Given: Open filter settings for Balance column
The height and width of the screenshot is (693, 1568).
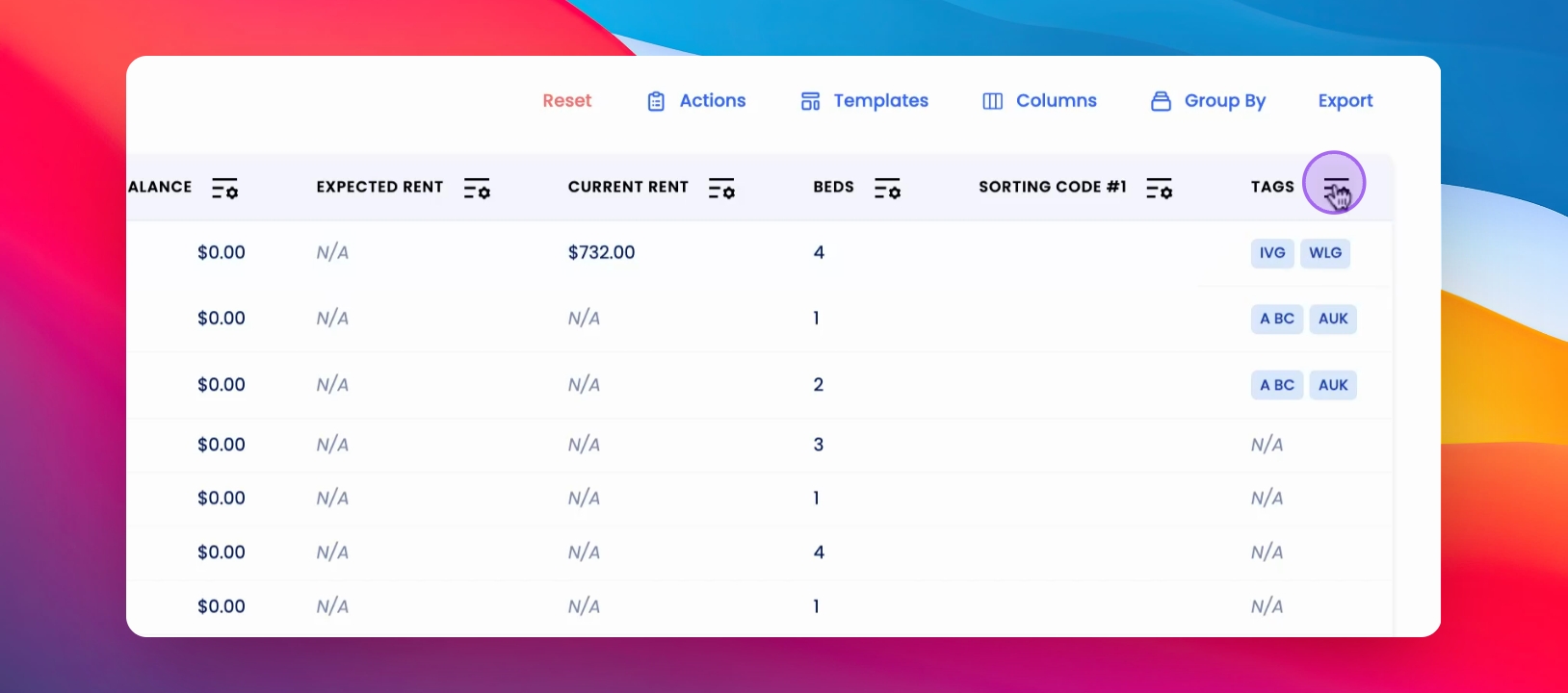Looking at the screenshot, I should pyautogui.click(x=225, y=189).
